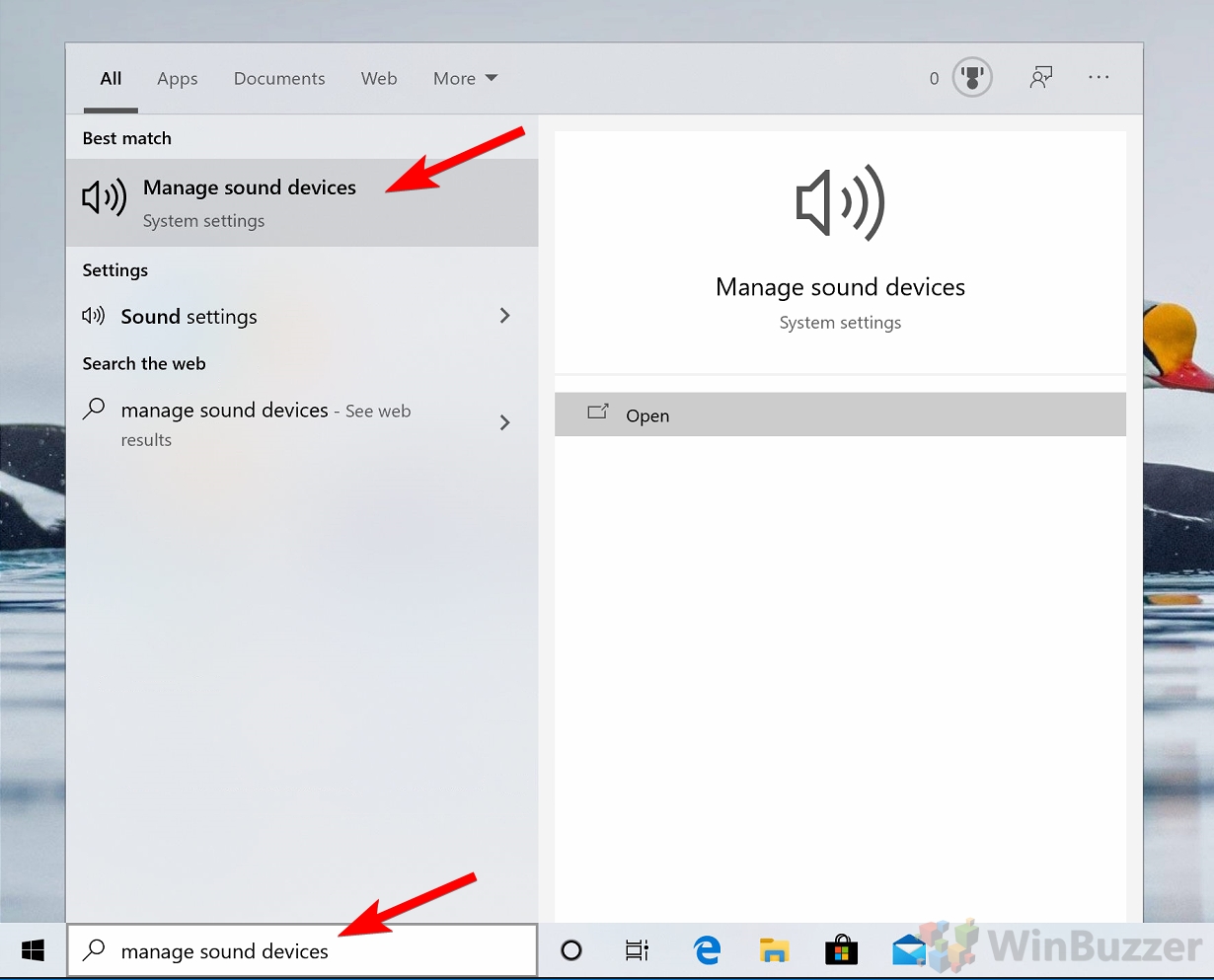Click the speaker icon beside Sound settings
Image resolution: width=1214 pixels, height=980 pixels.
click(x=94, y=316)
